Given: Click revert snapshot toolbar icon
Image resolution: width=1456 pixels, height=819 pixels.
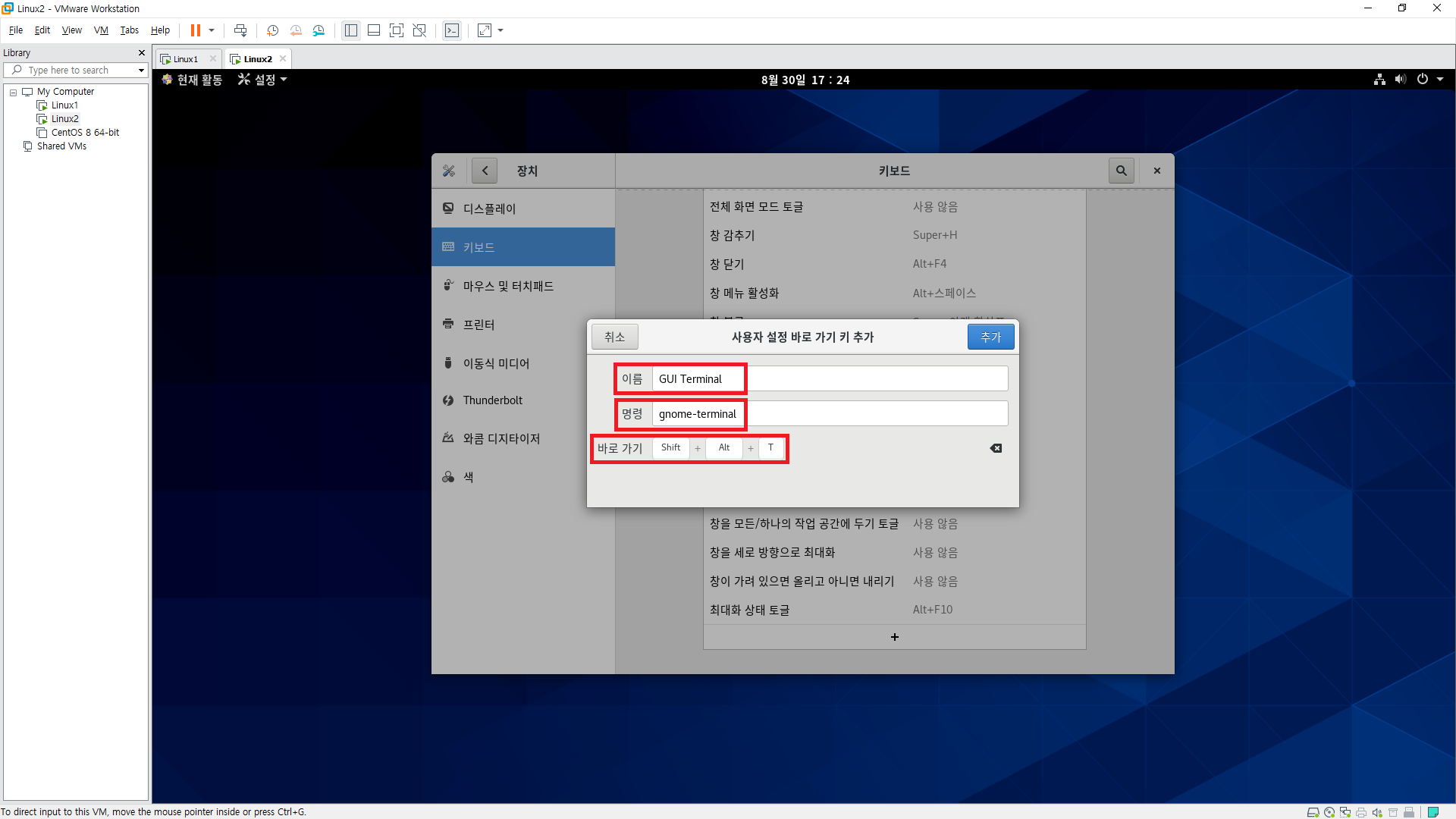Looking at the screenshot, I should [x=296, y=30].
